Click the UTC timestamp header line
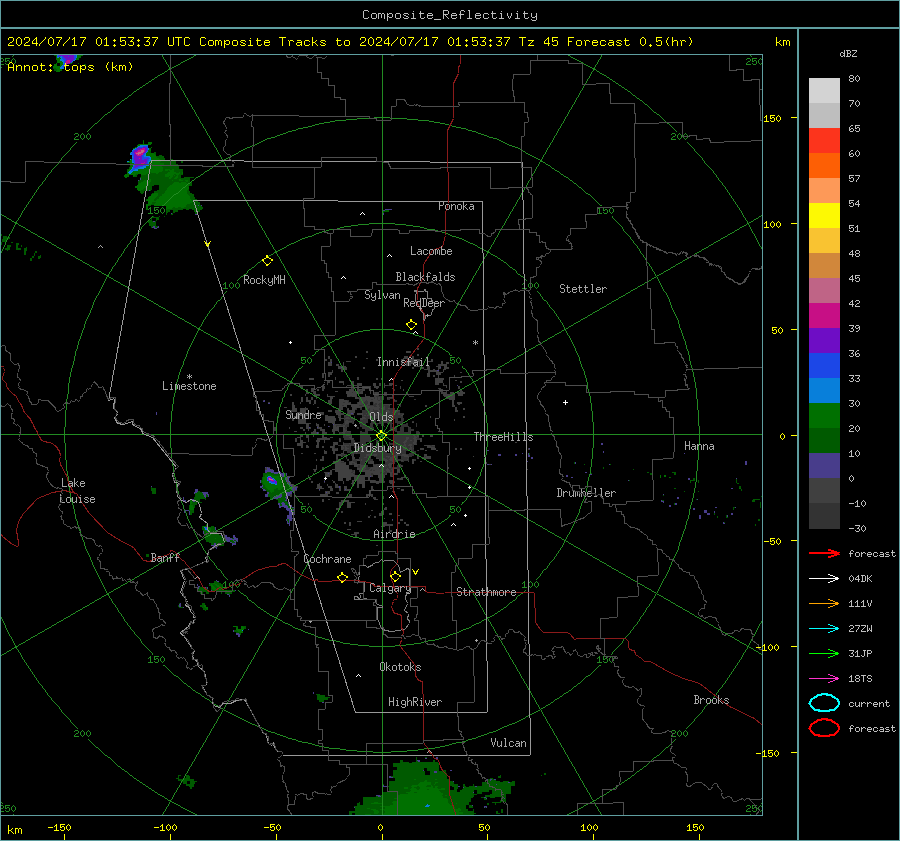This screenshot has width=900, height=841. coord(350,42)
